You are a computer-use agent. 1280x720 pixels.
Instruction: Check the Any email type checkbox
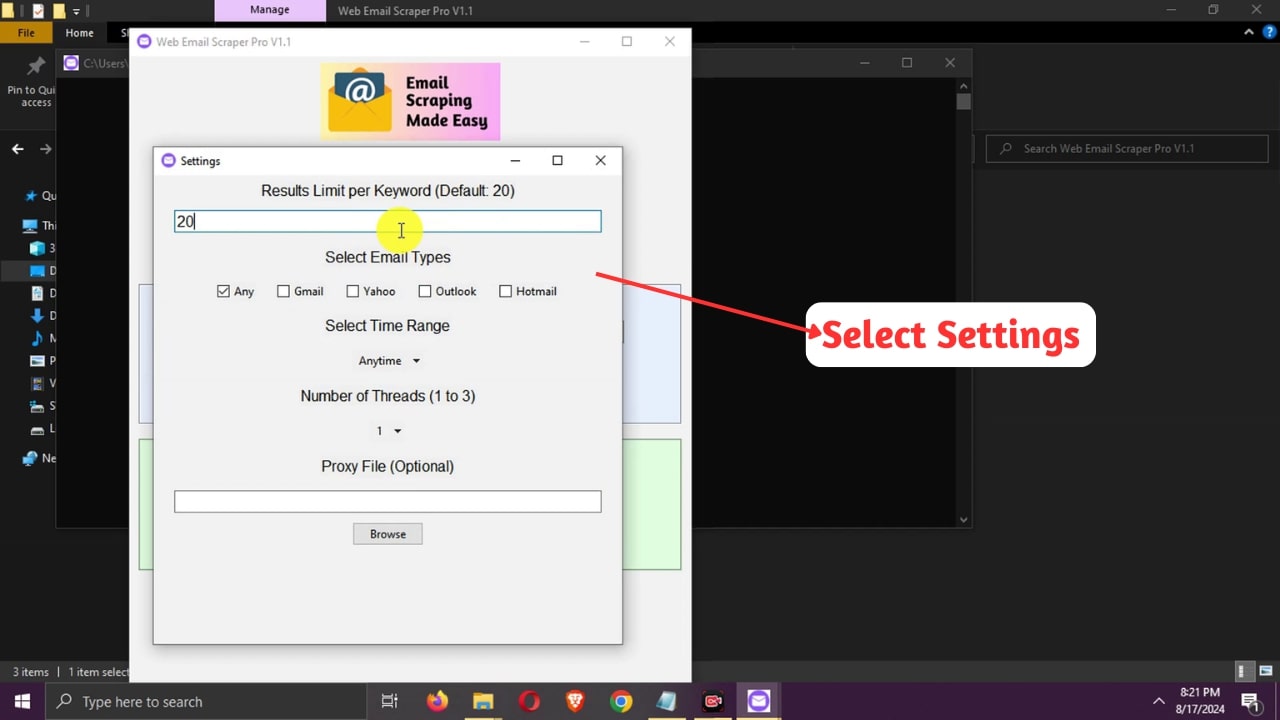point(223,291)
